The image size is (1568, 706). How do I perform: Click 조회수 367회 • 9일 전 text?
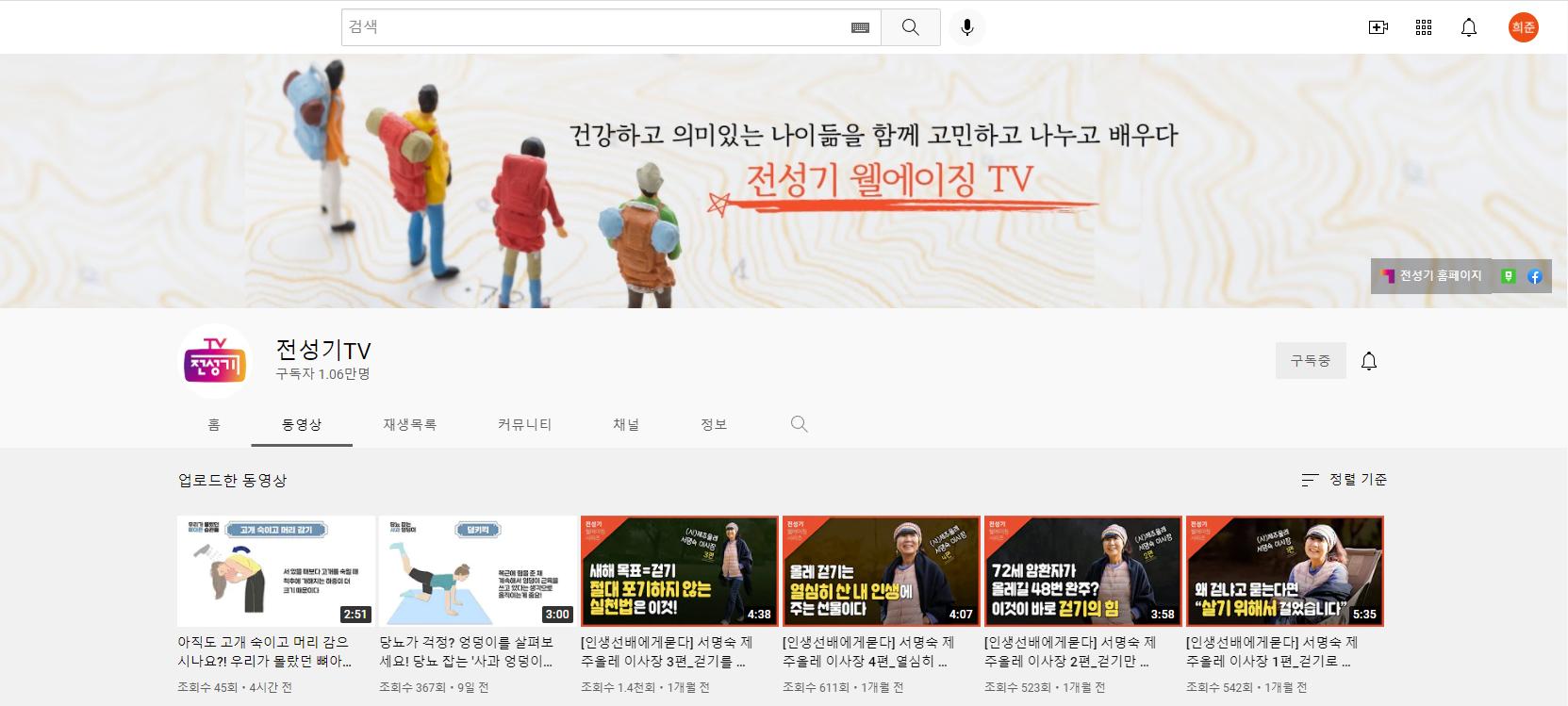click(434, 688)
